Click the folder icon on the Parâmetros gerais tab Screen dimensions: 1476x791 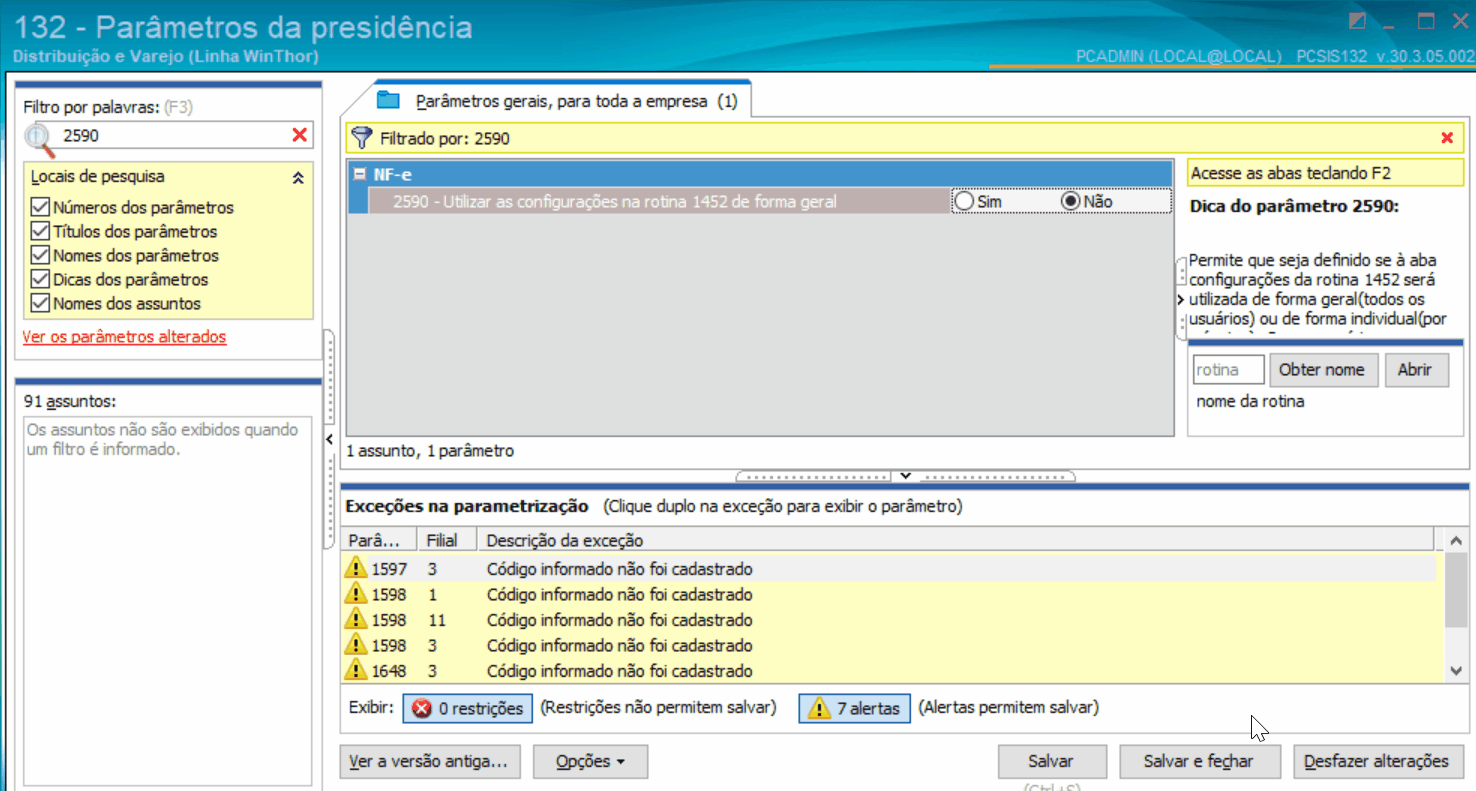[388, 100]
